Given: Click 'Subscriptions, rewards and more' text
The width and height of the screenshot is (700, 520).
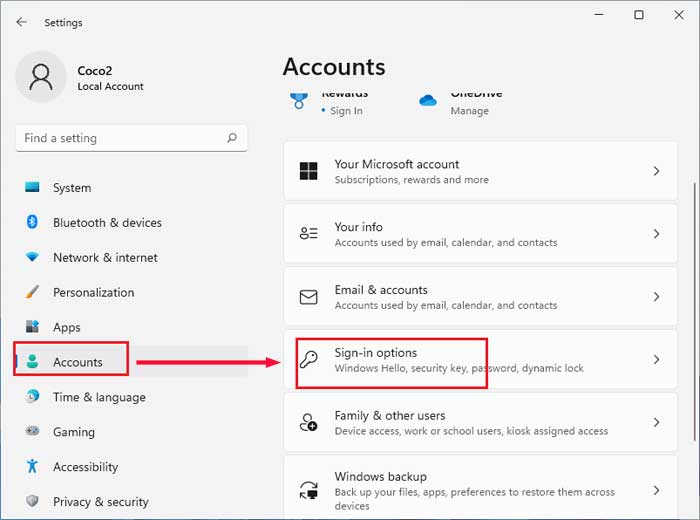Looking at the screenshot, I should 412,179.
